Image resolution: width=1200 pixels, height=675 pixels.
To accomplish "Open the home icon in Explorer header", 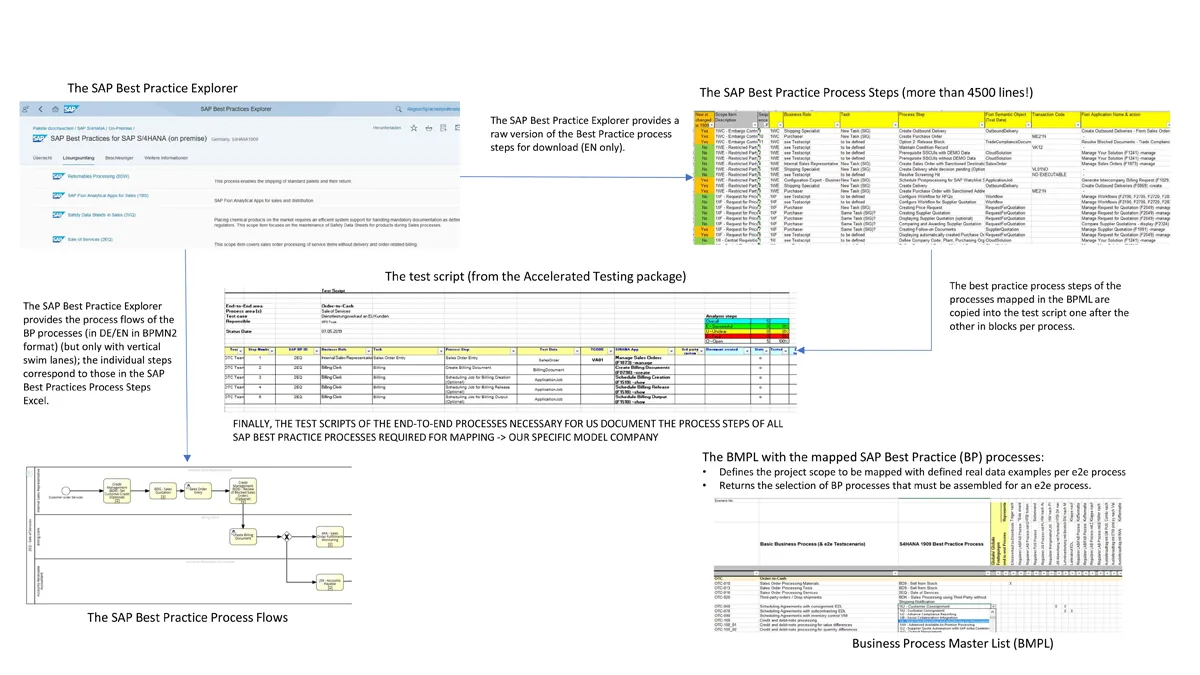I will (55, 109).
